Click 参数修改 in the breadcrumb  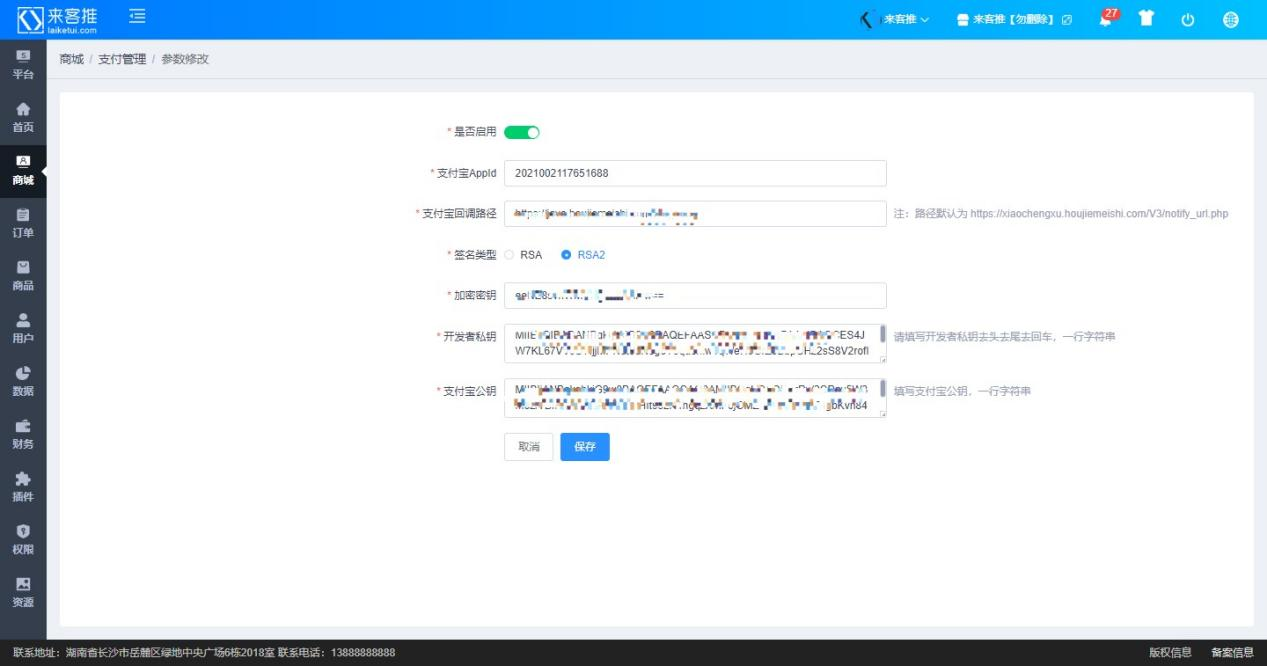click(x=185, y=60)
